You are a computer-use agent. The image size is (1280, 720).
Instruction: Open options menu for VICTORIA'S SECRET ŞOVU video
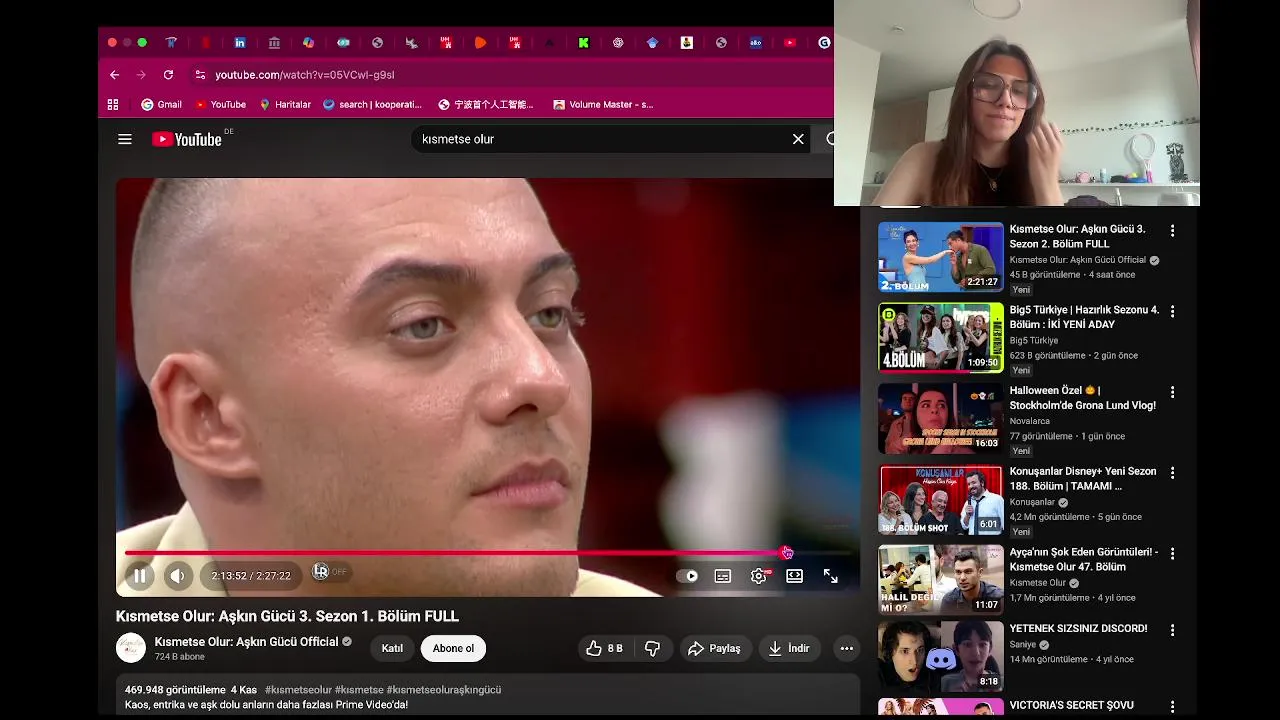tap(1173, 707)
